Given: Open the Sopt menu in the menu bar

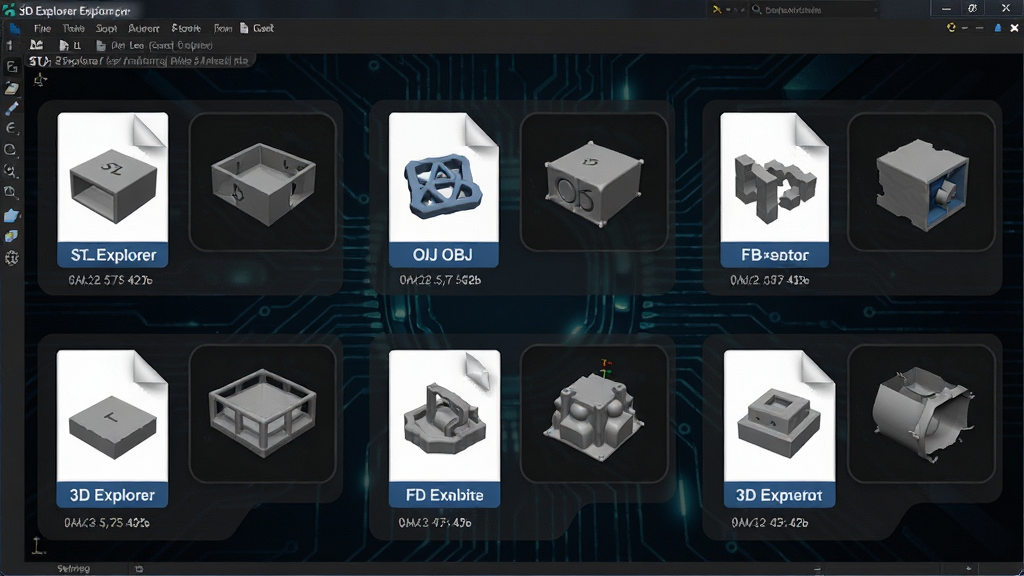Looking at the screenshot, I should coord(106,28).
